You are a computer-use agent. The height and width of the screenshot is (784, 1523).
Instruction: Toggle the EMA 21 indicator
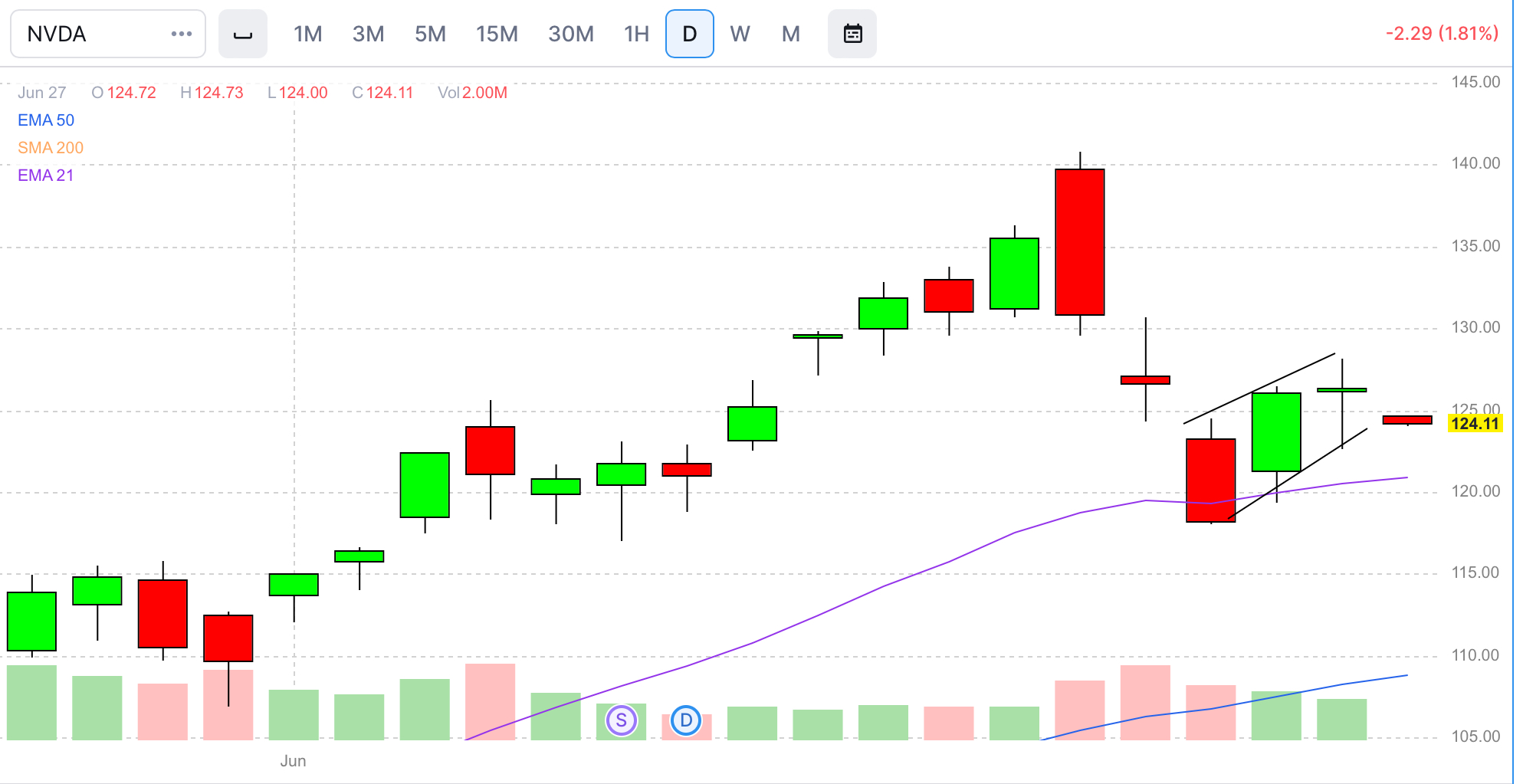pyautogui.click(x=46, y=175)
